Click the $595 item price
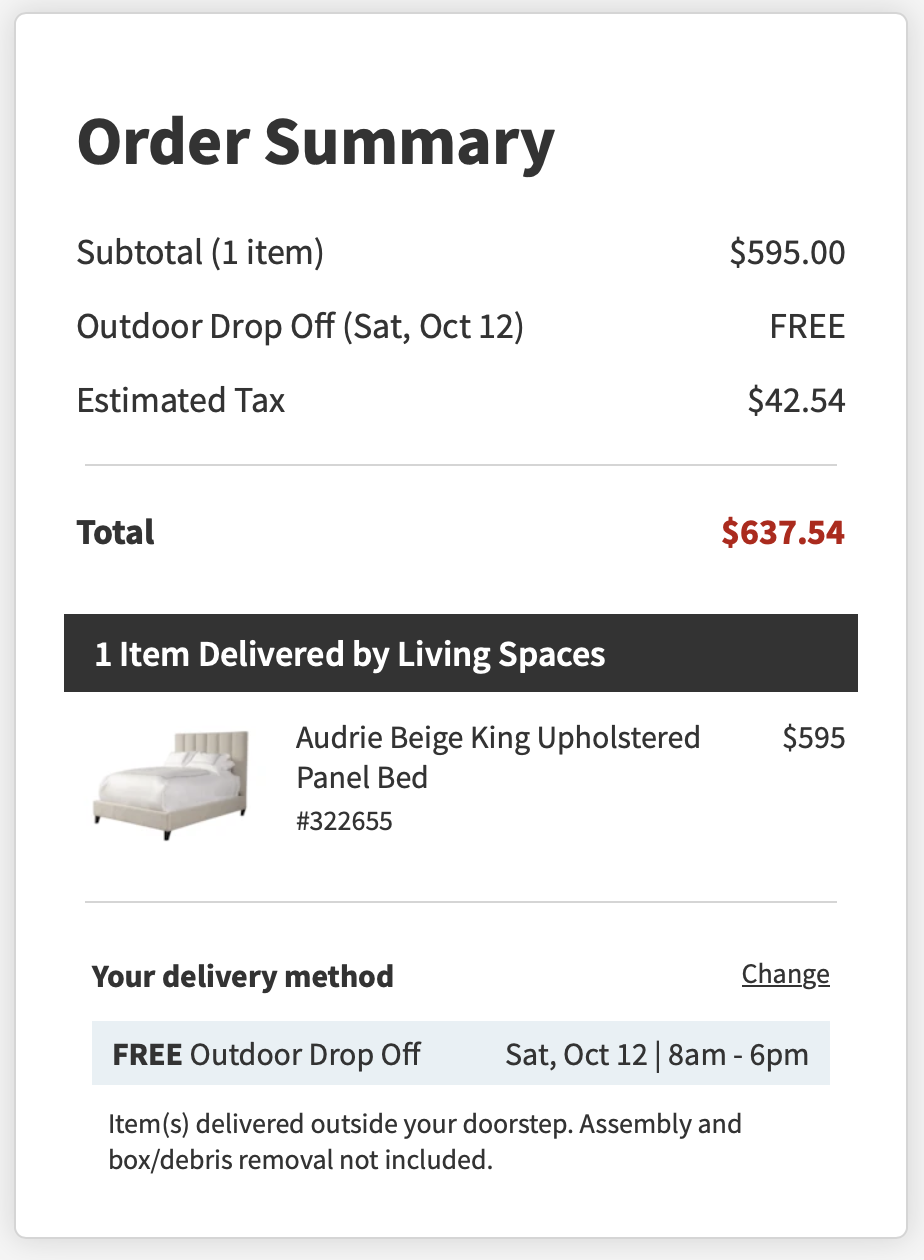 [813, 738]
